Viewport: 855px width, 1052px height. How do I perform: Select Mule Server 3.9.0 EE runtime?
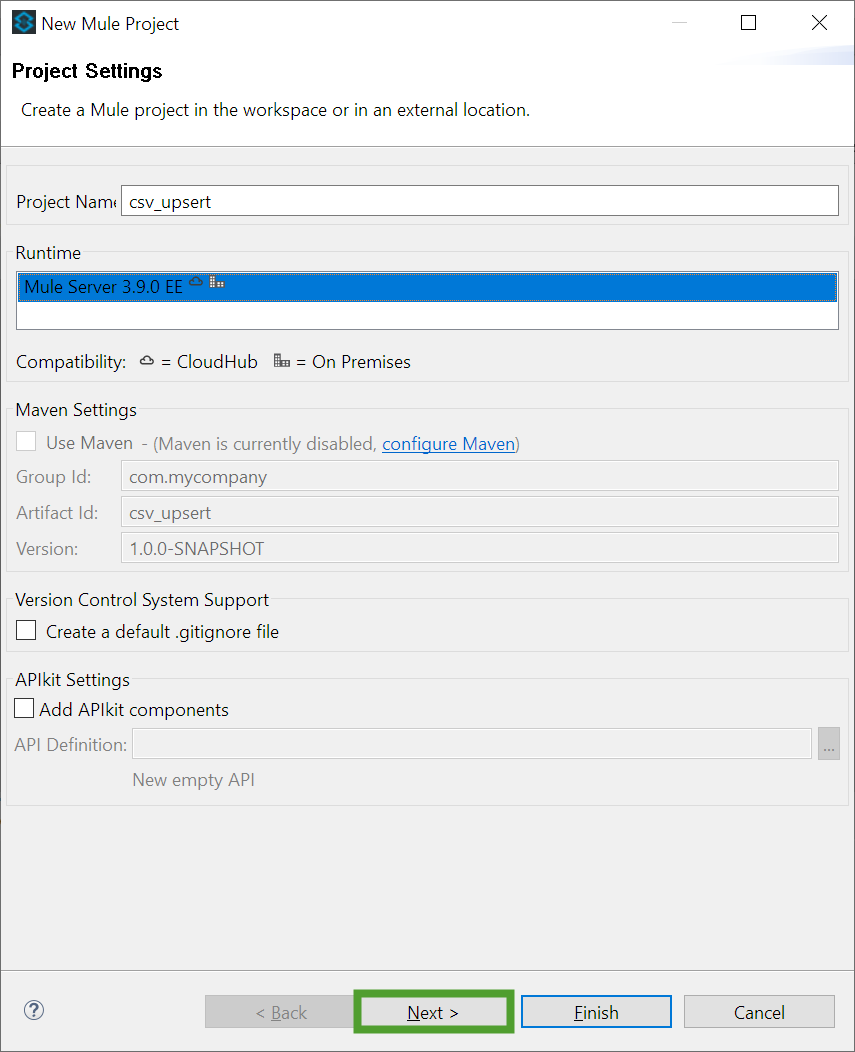(x=428, y=287)
